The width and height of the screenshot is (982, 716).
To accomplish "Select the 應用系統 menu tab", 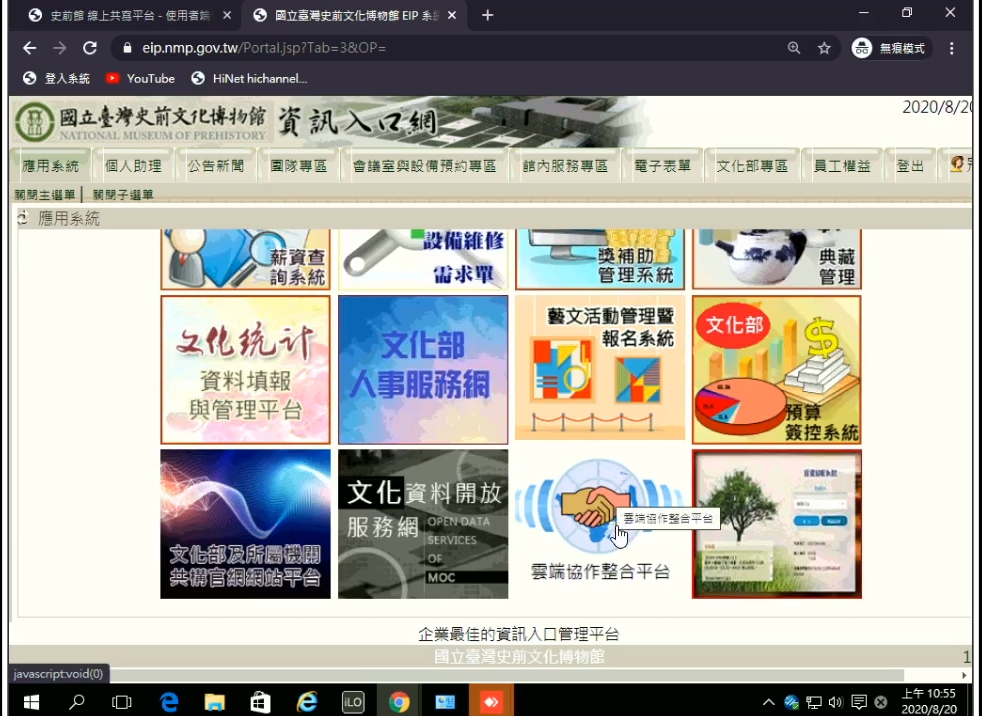I will coord(51,166).
